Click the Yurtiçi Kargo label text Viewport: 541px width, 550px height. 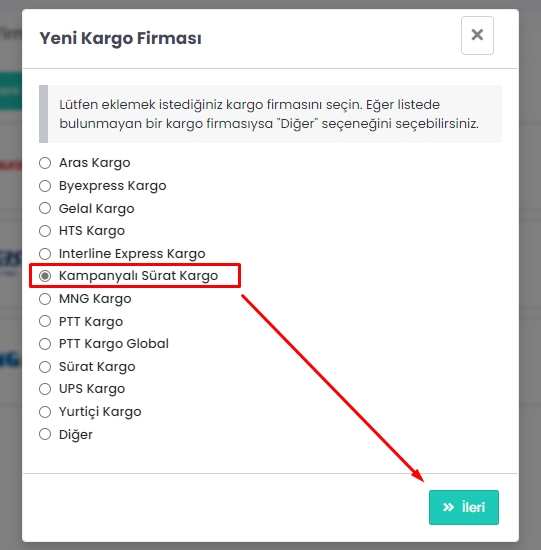pos(100,412)
